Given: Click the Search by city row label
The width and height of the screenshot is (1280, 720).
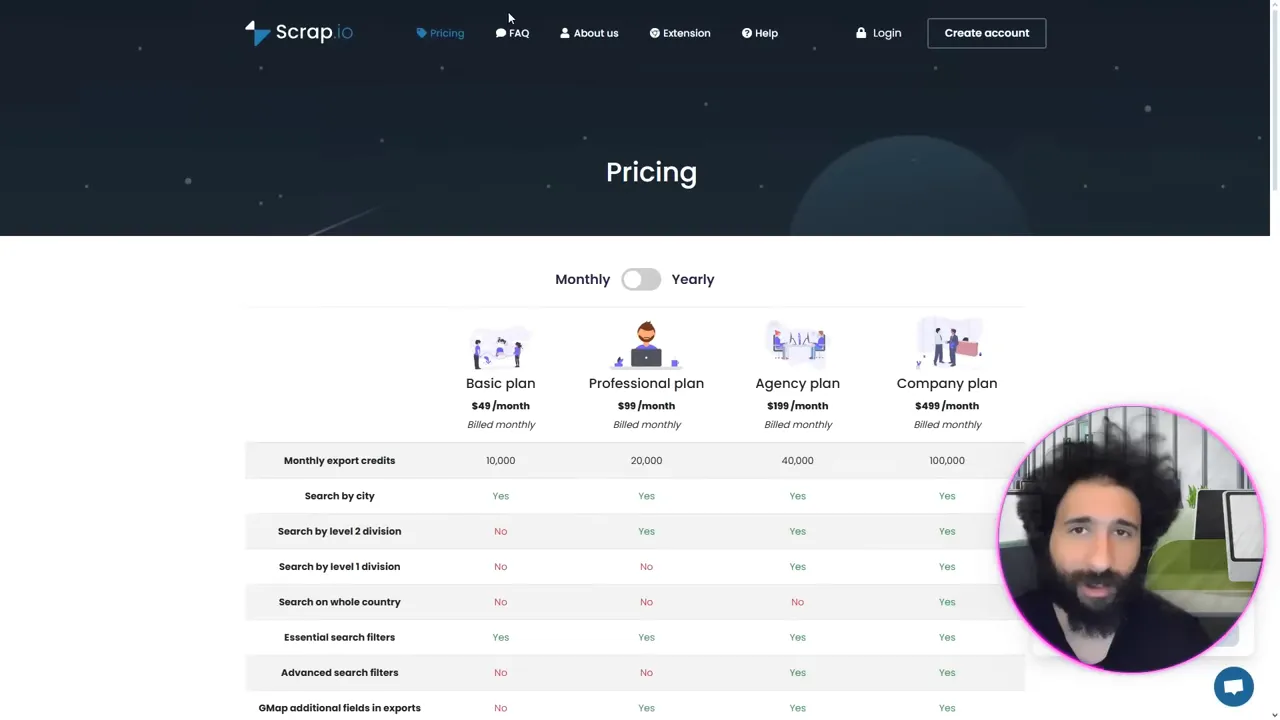Looking at the screenshot, I should 339,496.
